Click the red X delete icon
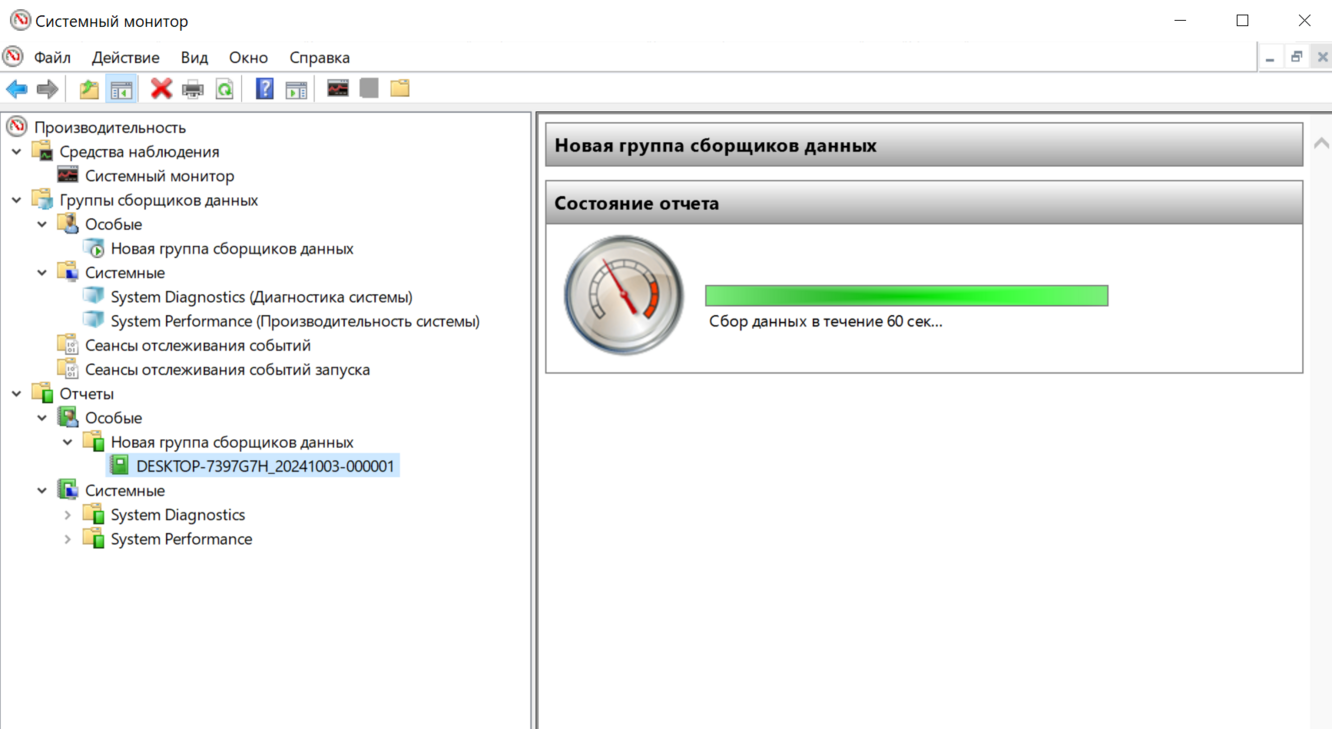The width and height of the screenshot is (1332, 729). 161,89
